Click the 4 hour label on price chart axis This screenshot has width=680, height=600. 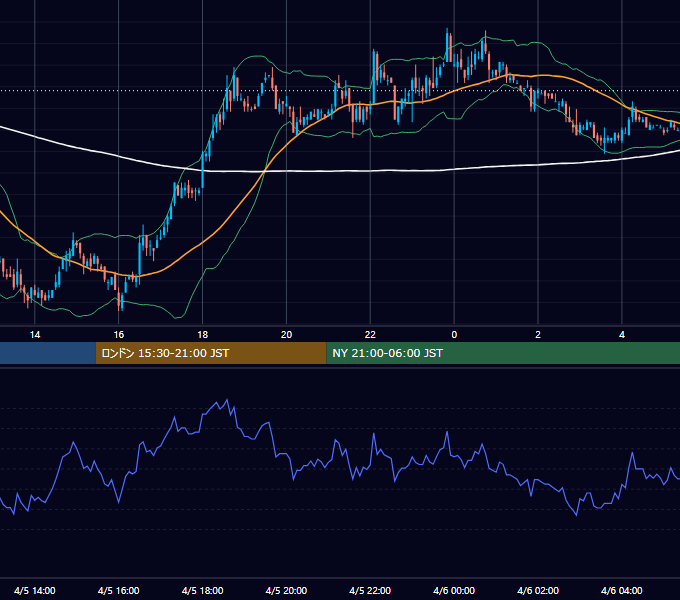[622, 335]
